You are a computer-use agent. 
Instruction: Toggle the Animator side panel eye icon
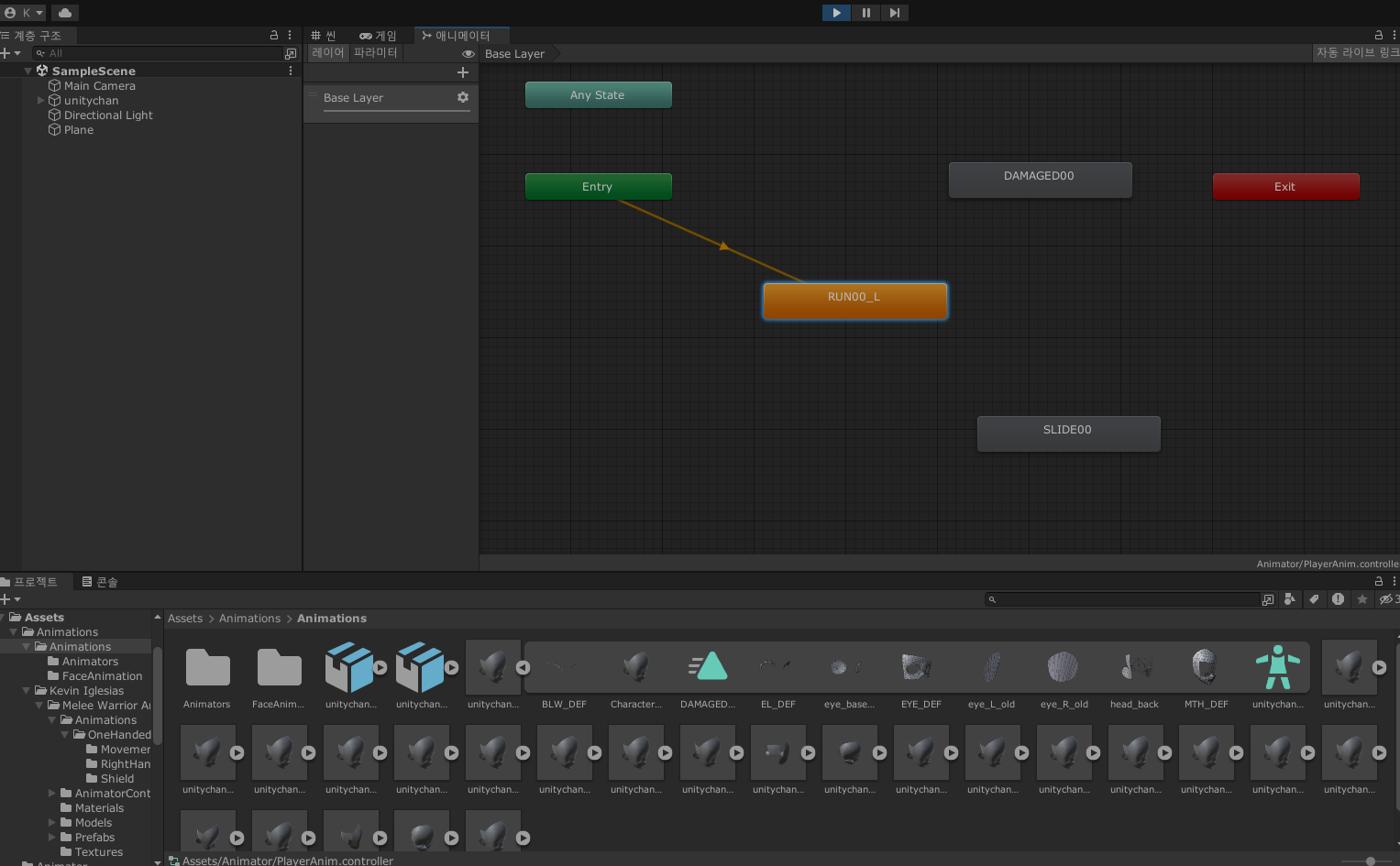pyautogui.click(x=468, y=53)
